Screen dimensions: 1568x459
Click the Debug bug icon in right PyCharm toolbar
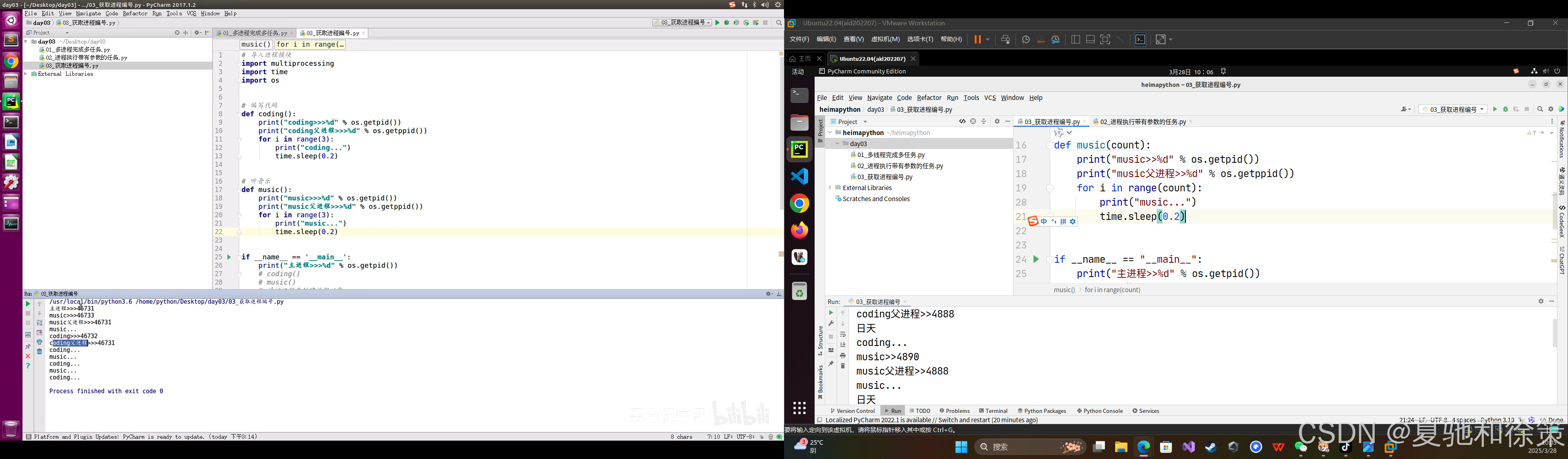(x=1505, y=109)
